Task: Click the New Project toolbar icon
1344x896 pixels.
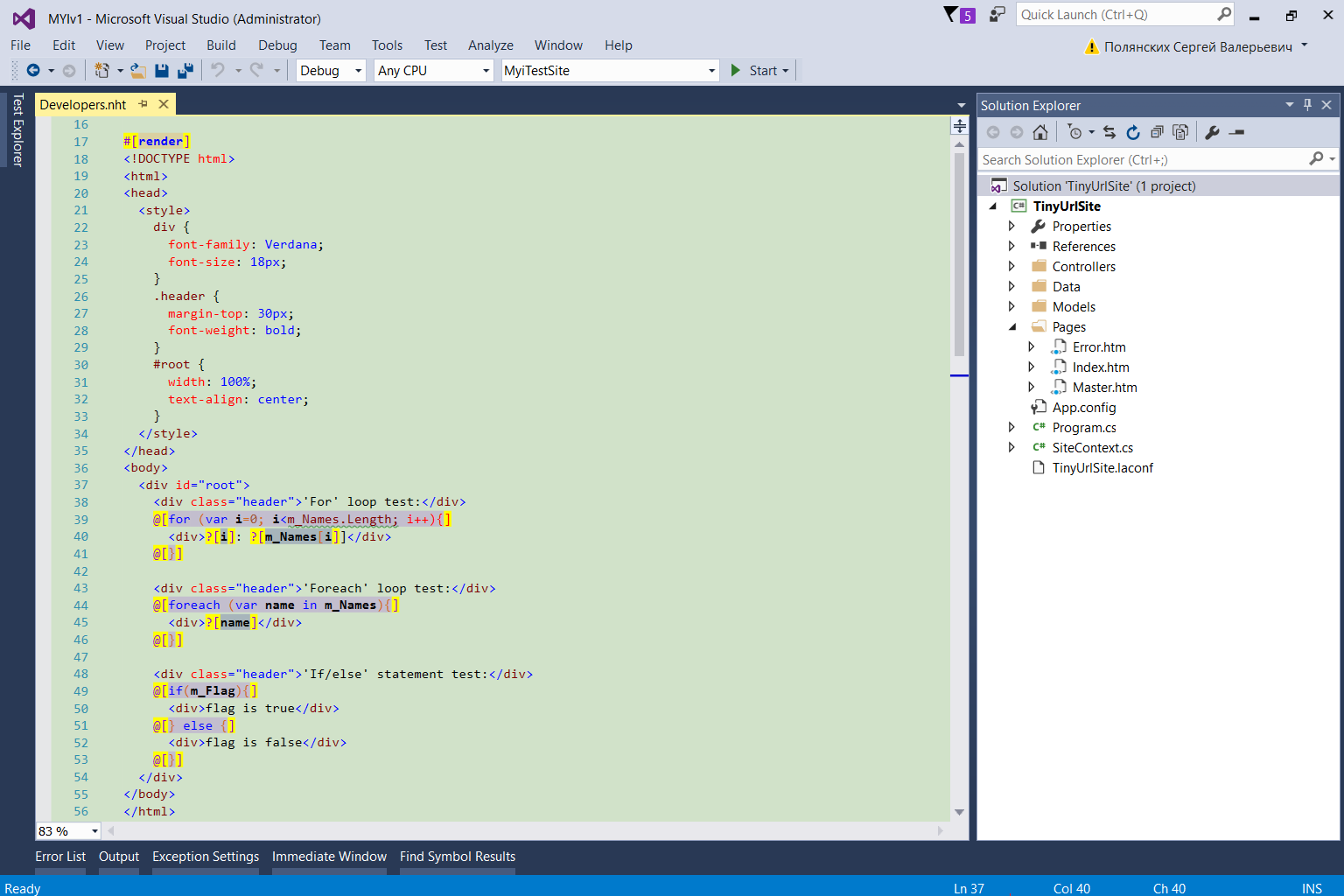Action: coord(101,70)
